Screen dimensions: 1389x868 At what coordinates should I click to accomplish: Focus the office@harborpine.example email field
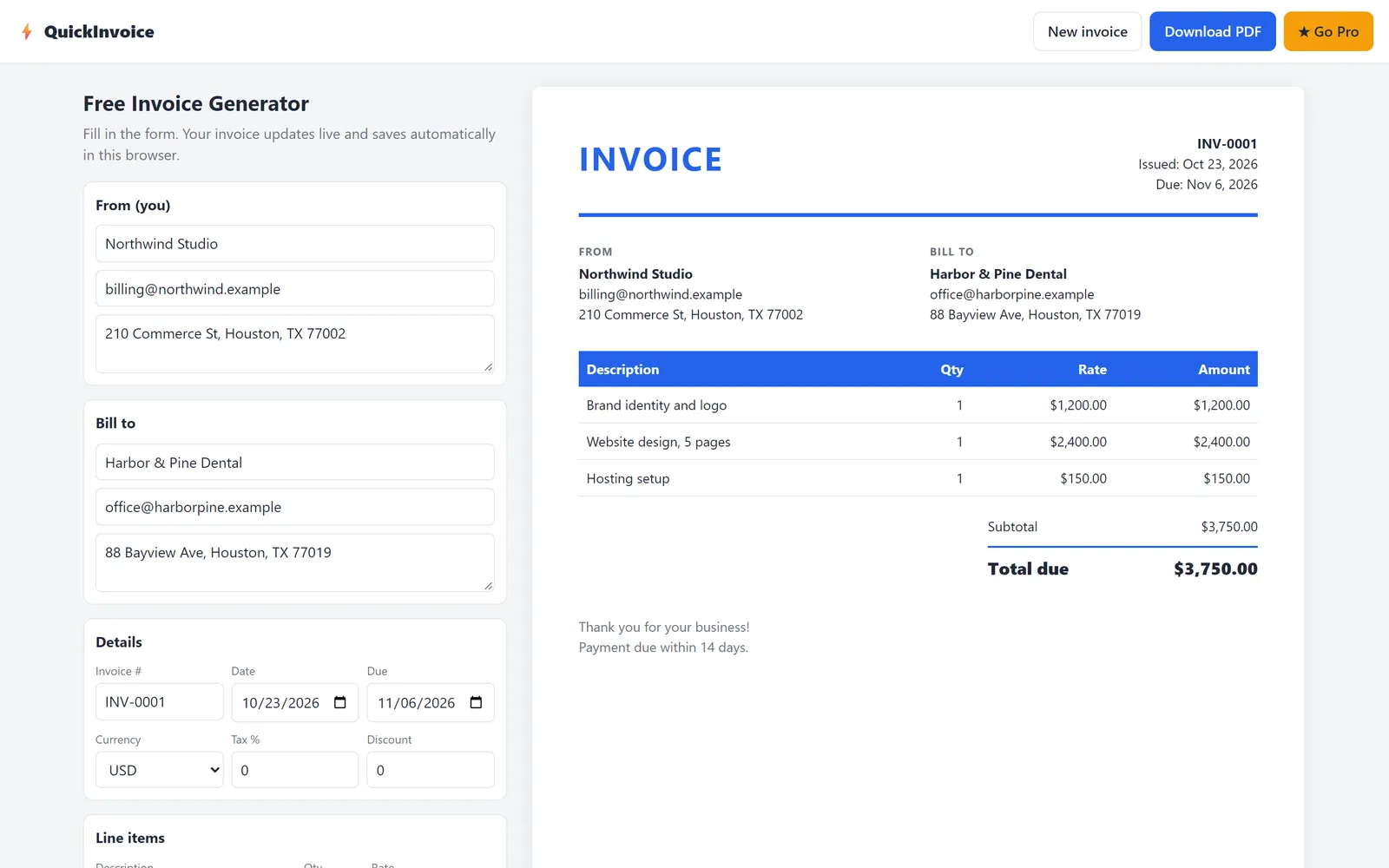(x=294, y=507)
